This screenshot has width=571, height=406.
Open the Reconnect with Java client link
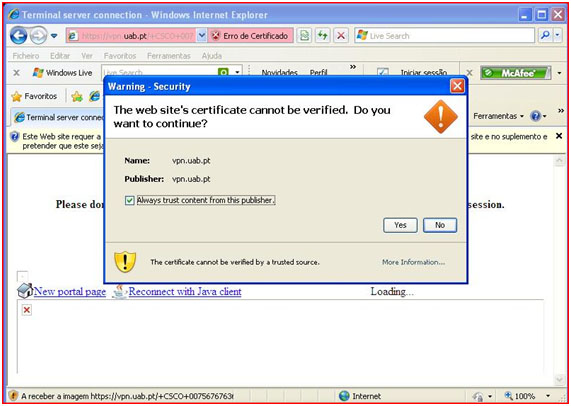tap(185, 292)
